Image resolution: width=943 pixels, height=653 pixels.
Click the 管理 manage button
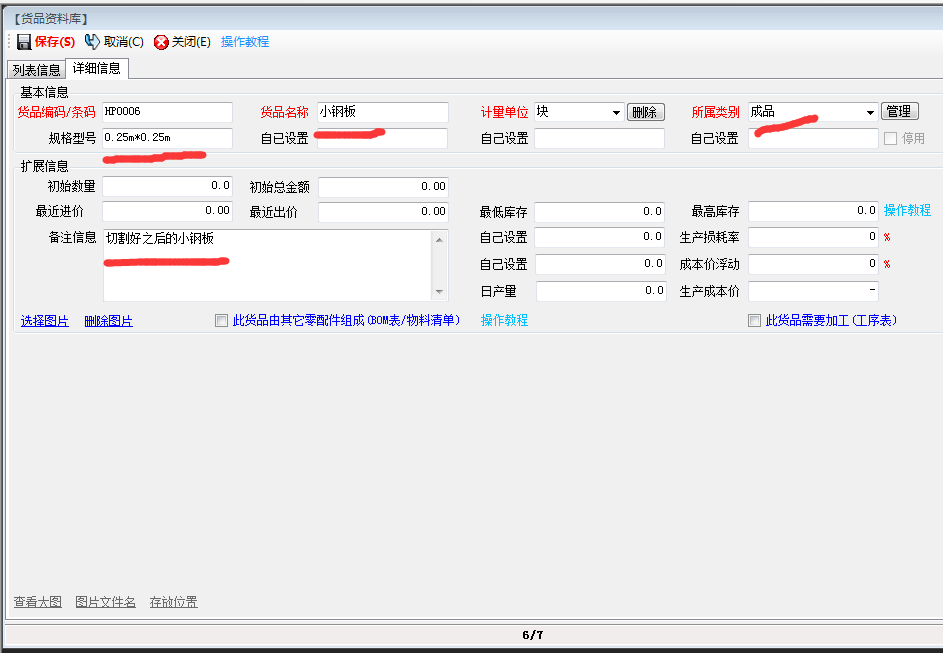point(899,112)
